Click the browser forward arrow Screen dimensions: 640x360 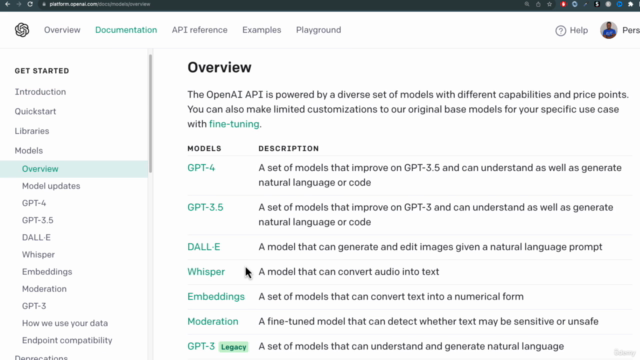(19, 4)
